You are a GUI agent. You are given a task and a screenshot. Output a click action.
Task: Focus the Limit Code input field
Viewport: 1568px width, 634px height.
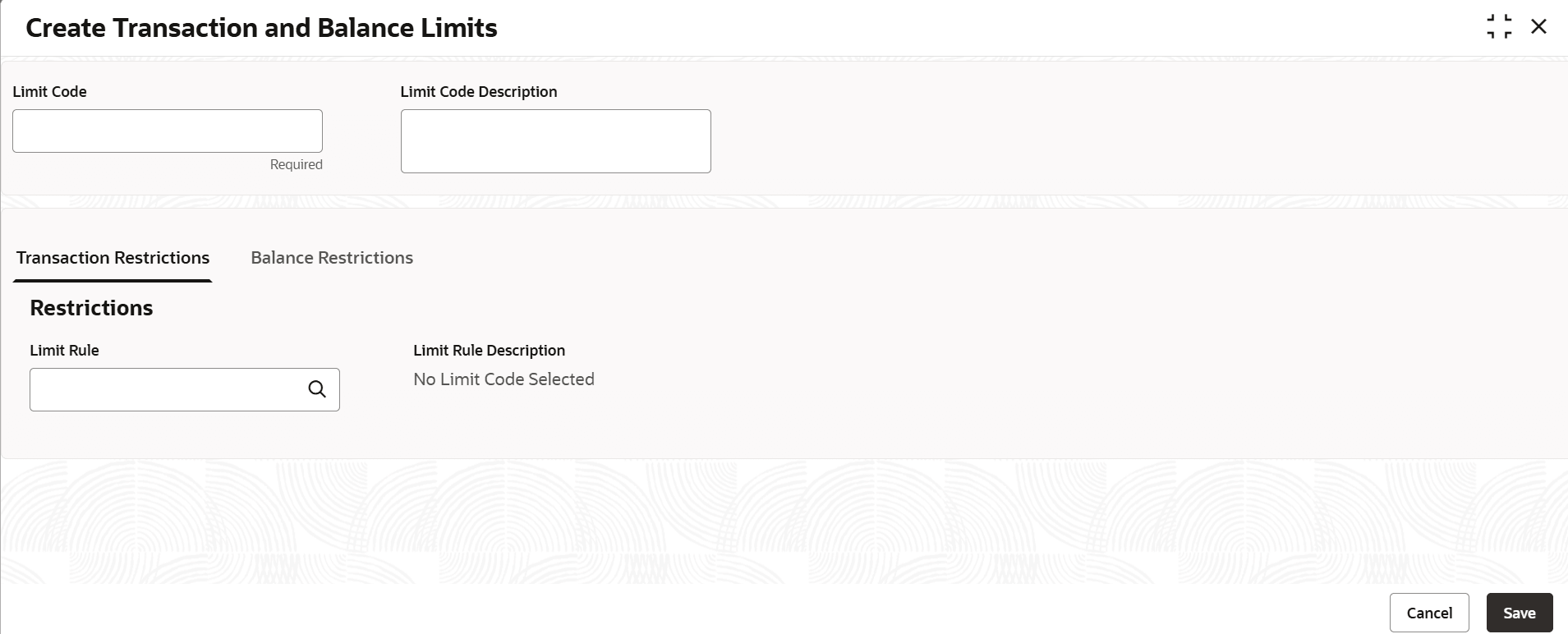pos(168,131)
